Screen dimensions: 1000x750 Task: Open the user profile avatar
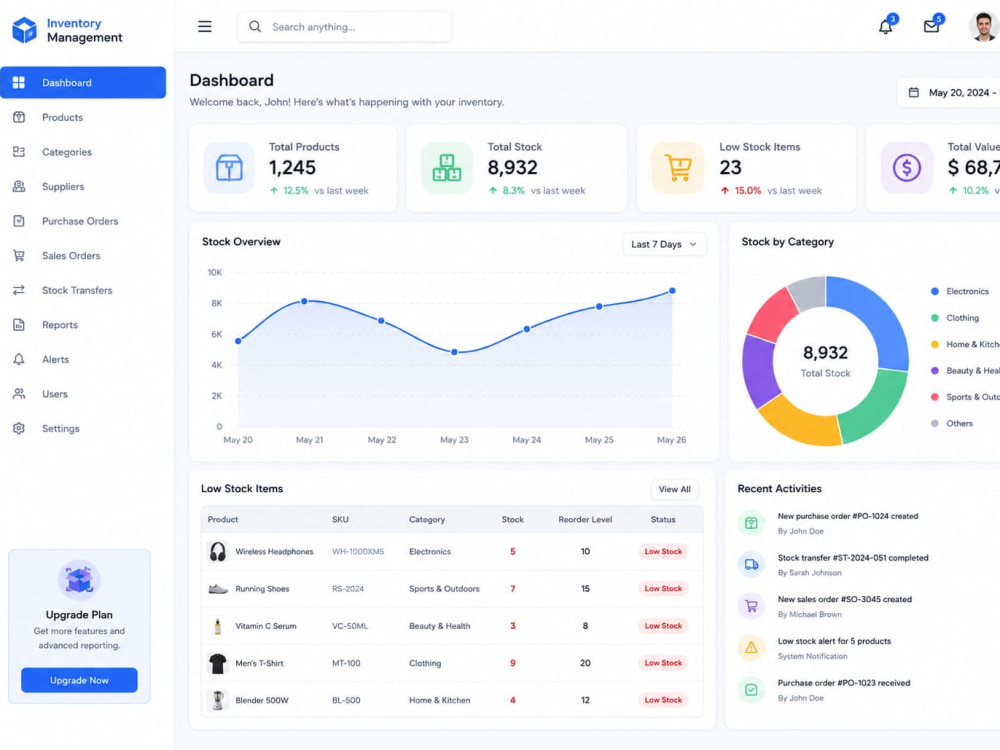983,27
